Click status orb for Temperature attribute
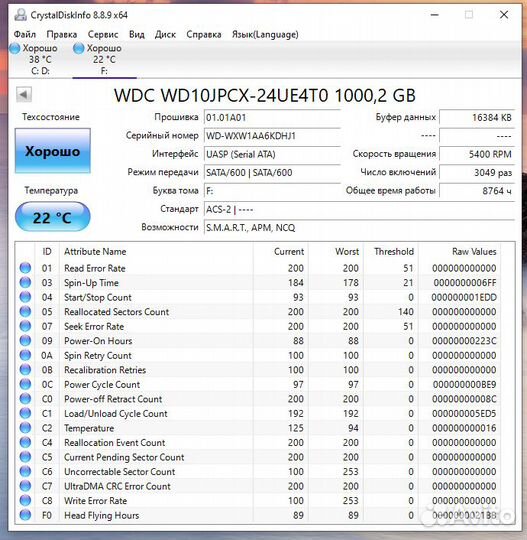 pyautogui.click(x=25, y=428)
